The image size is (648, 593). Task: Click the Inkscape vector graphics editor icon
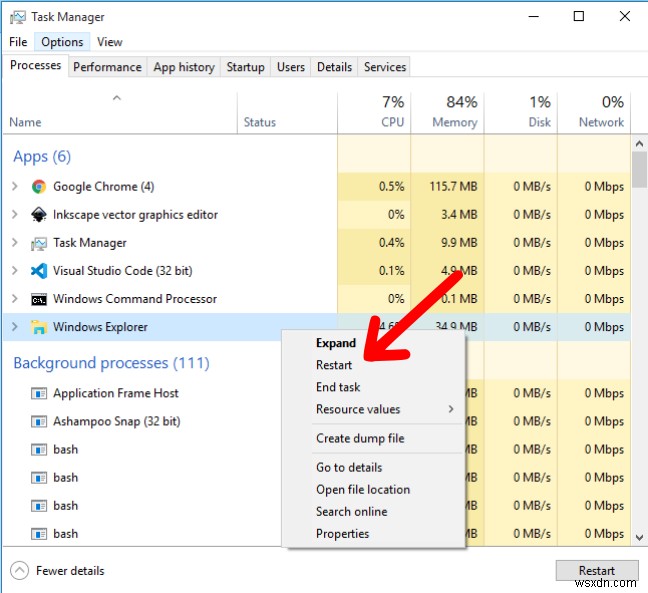39,215
